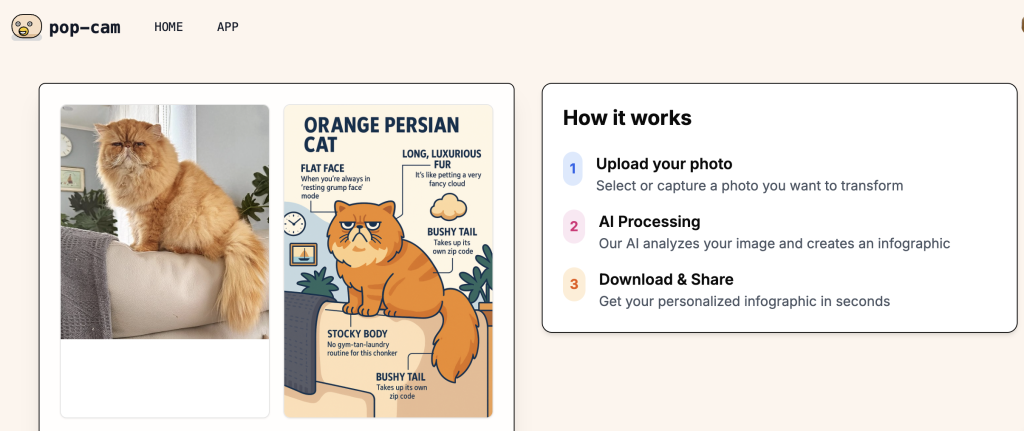Click the AI Processing heading
This screenshot has height=431, width=1024.
pyautogui.click(x=649, y=221)
